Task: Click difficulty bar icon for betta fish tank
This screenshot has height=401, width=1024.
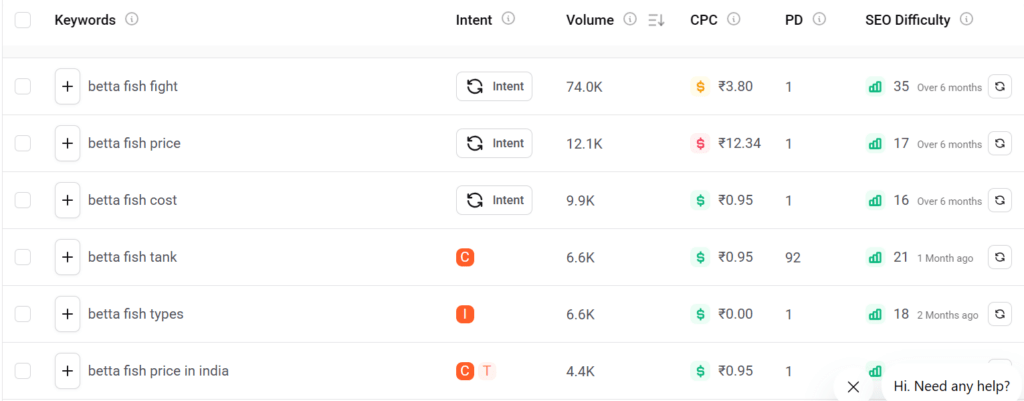Action: [x=875, y=257]
